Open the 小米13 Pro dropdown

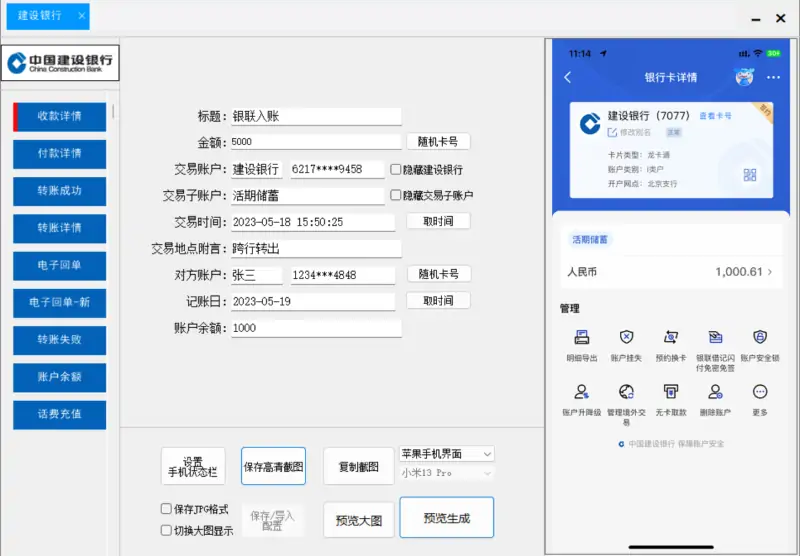click(x=446, y=473)
